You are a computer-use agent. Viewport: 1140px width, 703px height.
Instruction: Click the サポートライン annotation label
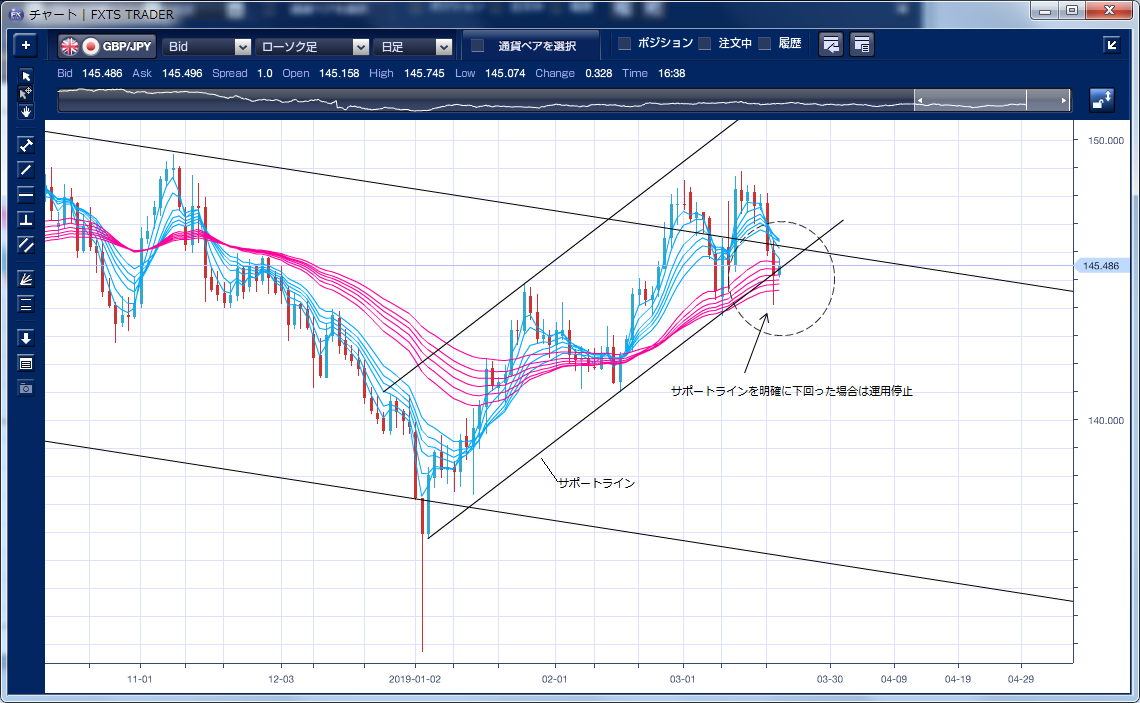tap(596, 483)
